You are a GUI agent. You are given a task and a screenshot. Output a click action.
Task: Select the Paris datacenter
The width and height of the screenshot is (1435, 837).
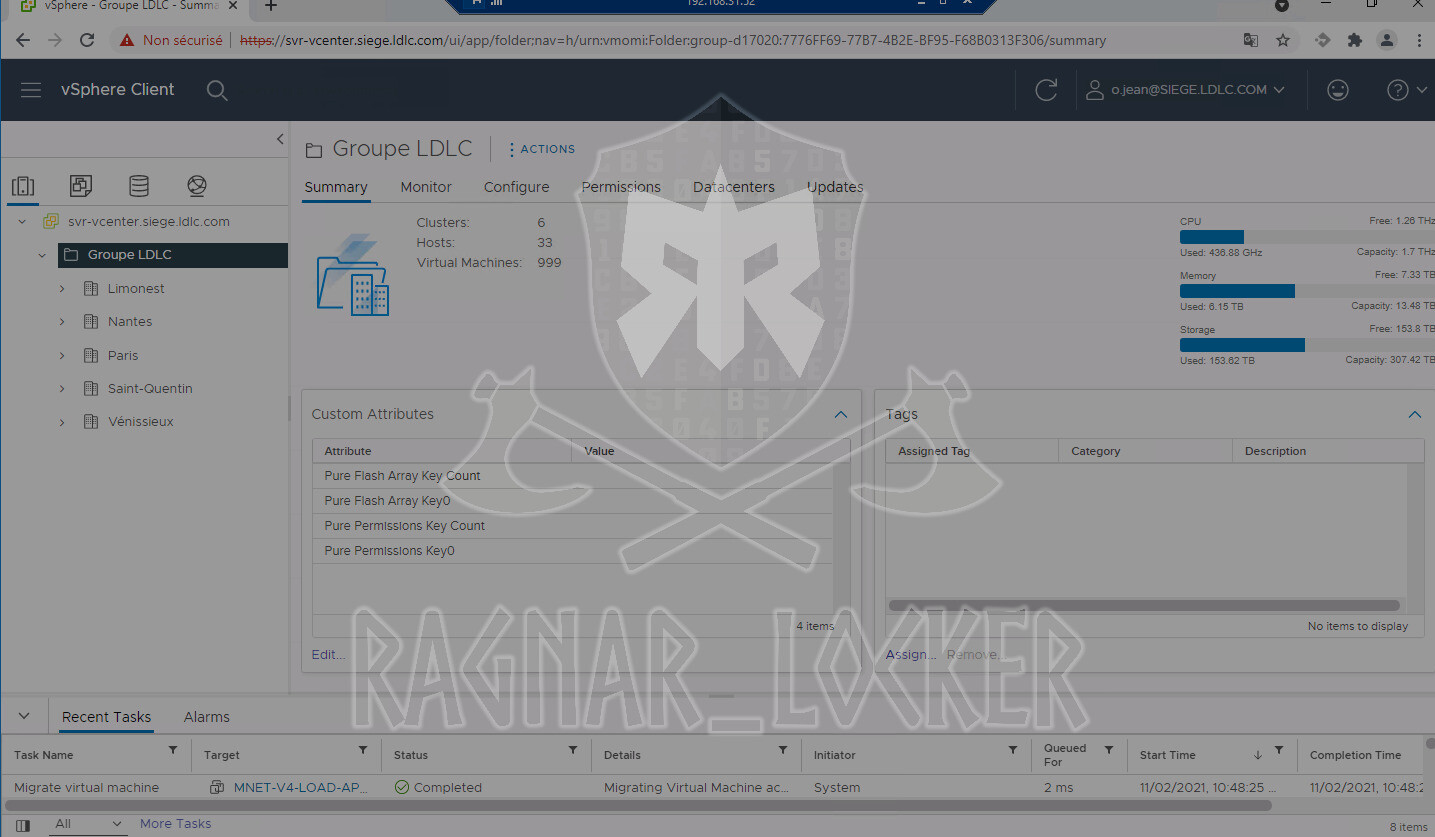point(123,356)
